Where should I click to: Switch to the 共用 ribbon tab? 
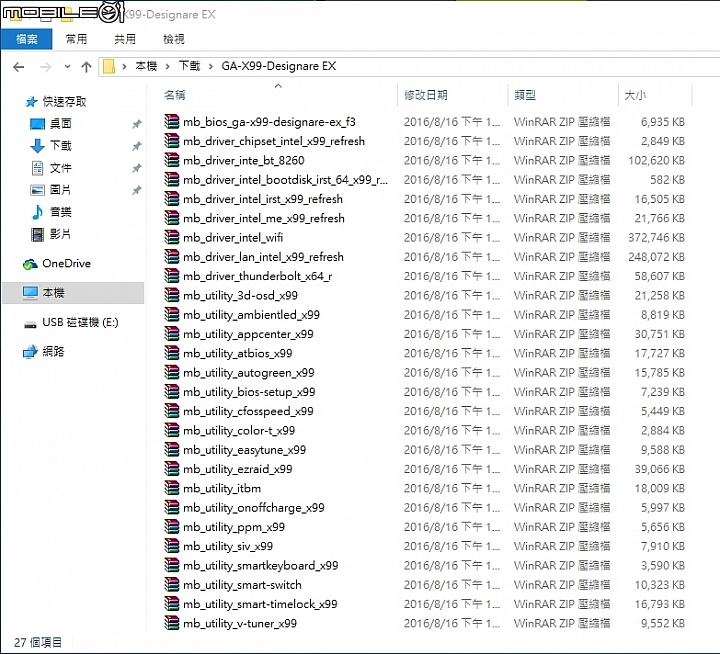125,39
